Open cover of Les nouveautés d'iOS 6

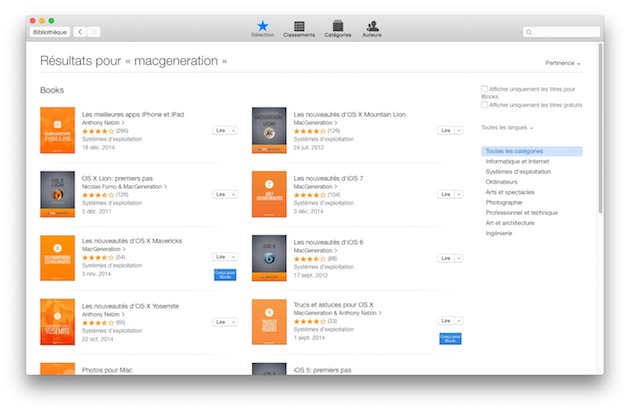click(x=269, y=258)
